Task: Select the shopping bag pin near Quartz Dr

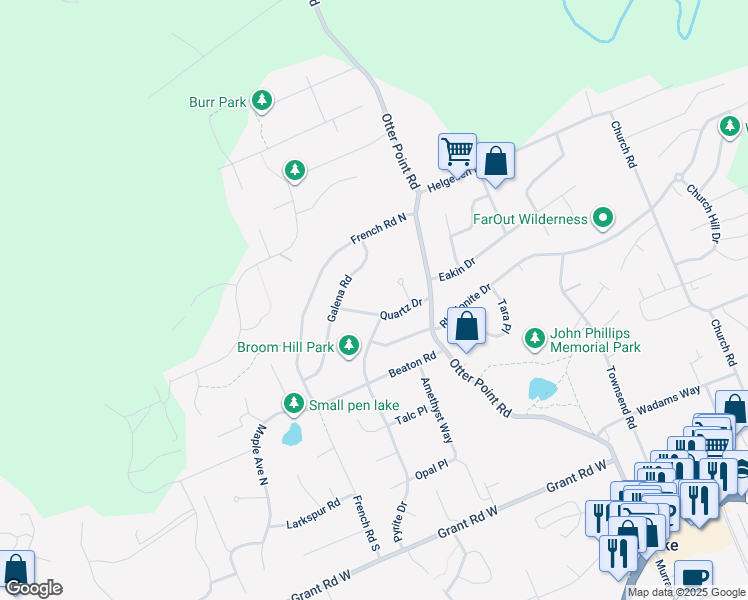Action: [x=466, y=325]
